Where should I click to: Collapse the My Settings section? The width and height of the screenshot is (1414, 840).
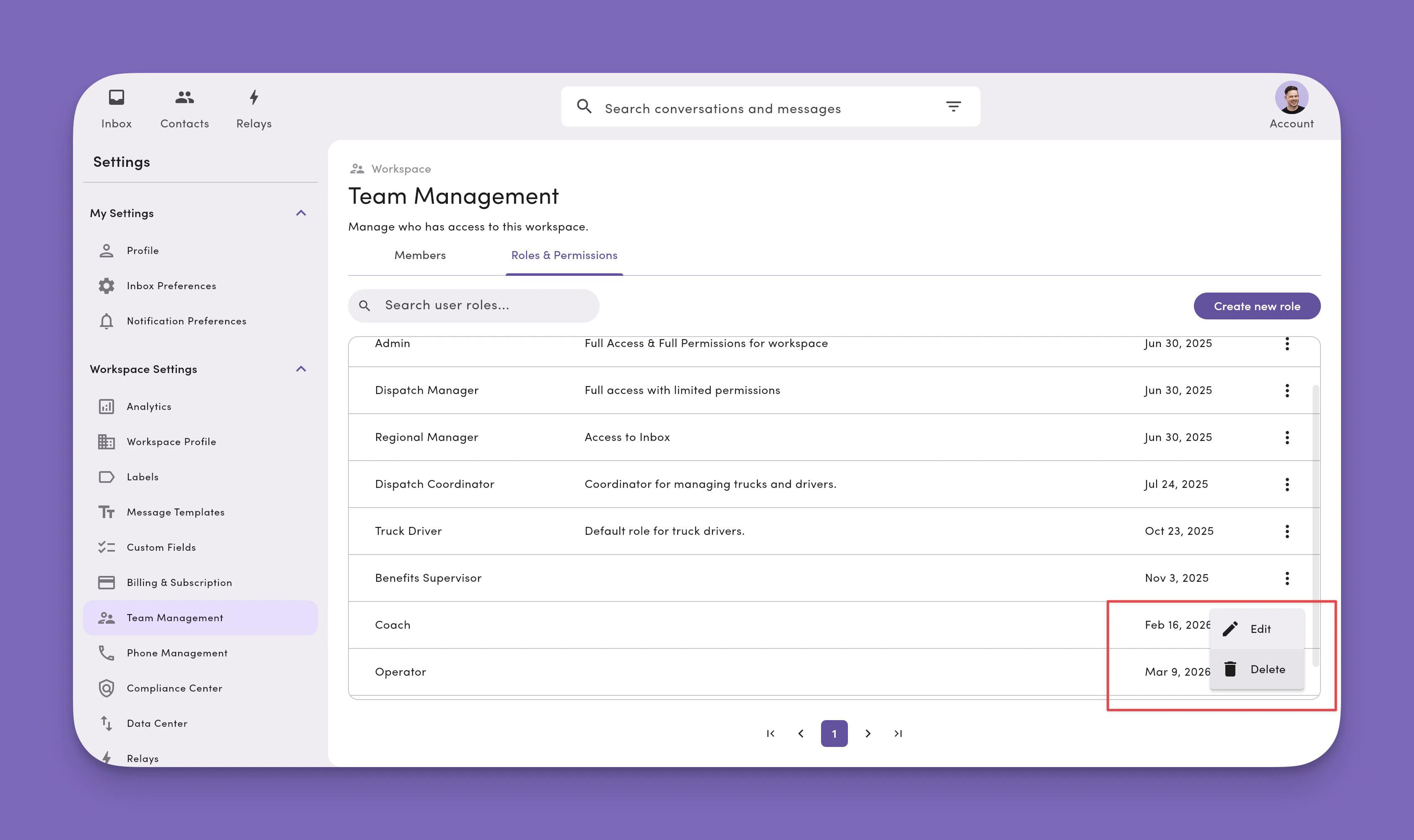tap(301, 213)
